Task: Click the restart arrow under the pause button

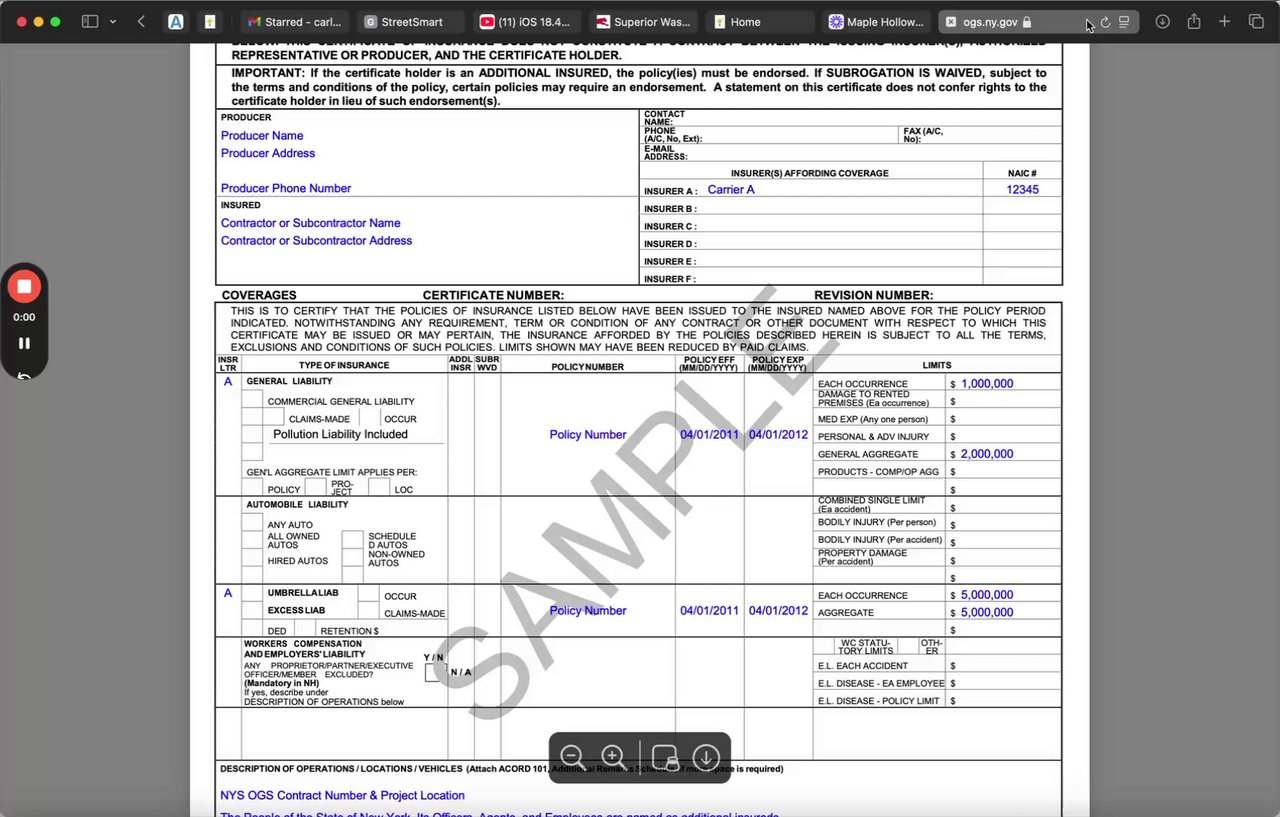Action: [x=24, y=376]
